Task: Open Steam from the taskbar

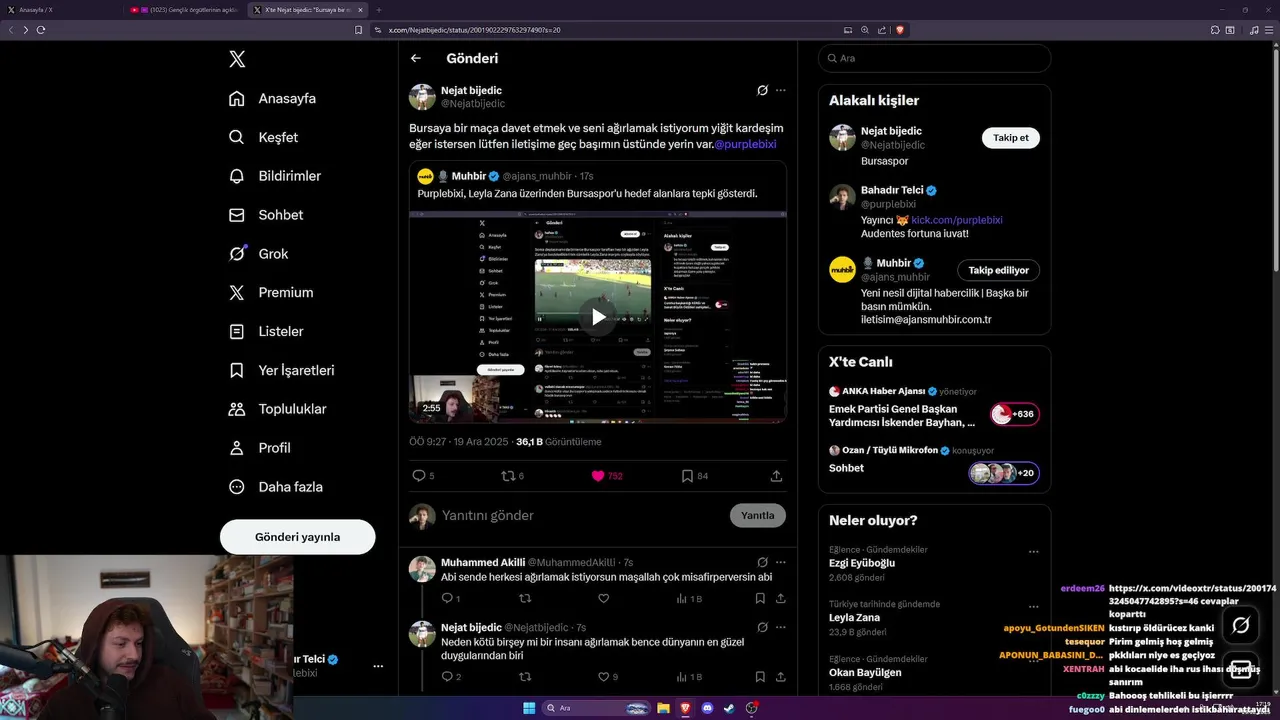Action: pos(729,708)
